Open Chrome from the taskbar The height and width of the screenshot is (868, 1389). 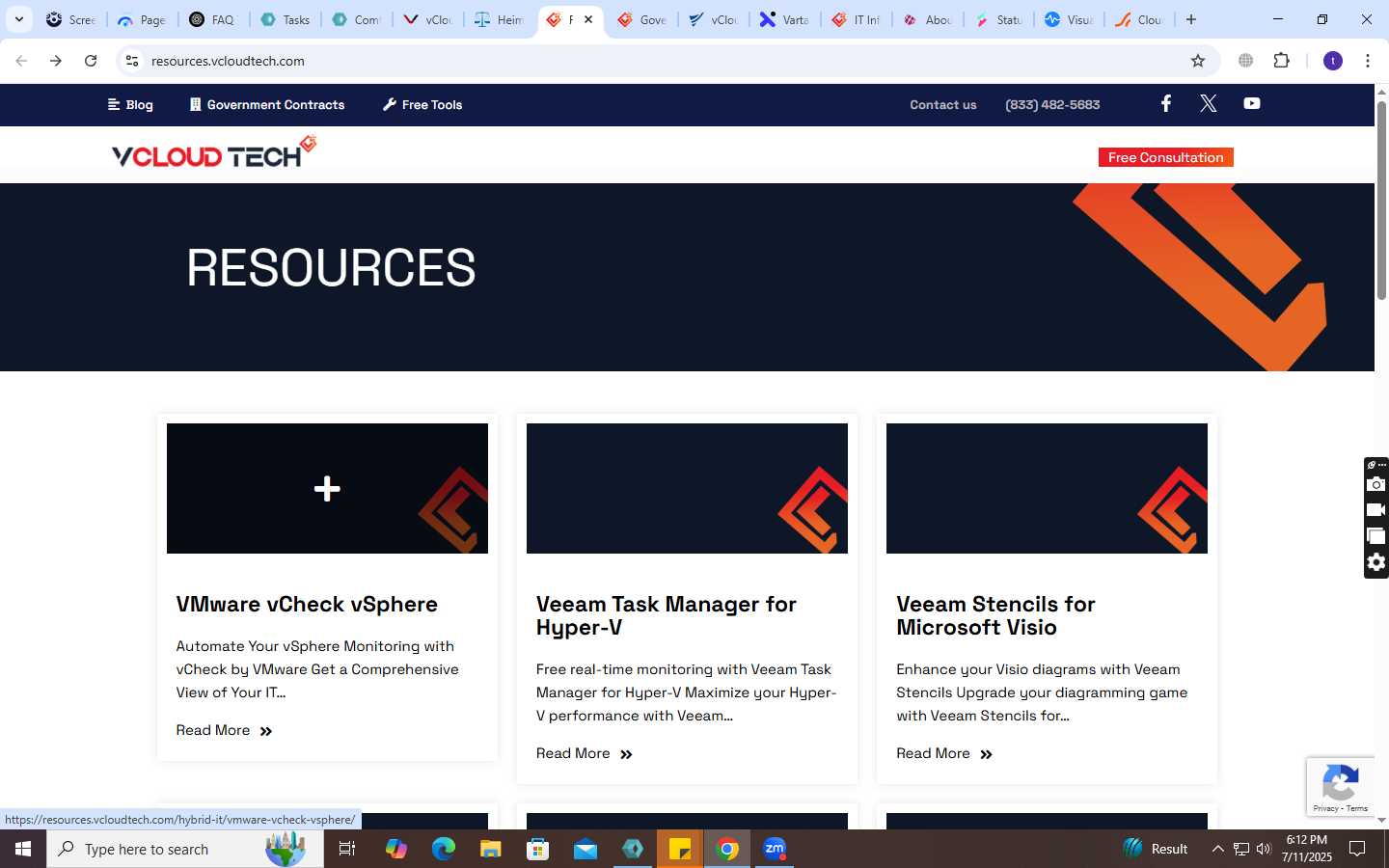point(728,849)
